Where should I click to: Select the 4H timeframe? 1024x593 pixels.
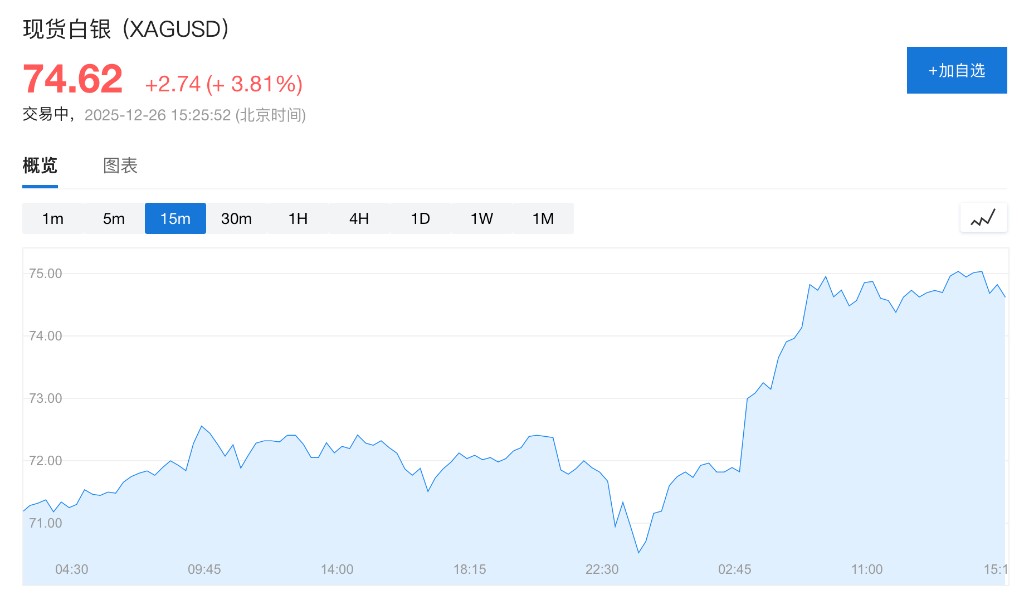click(x=359, y=219)
